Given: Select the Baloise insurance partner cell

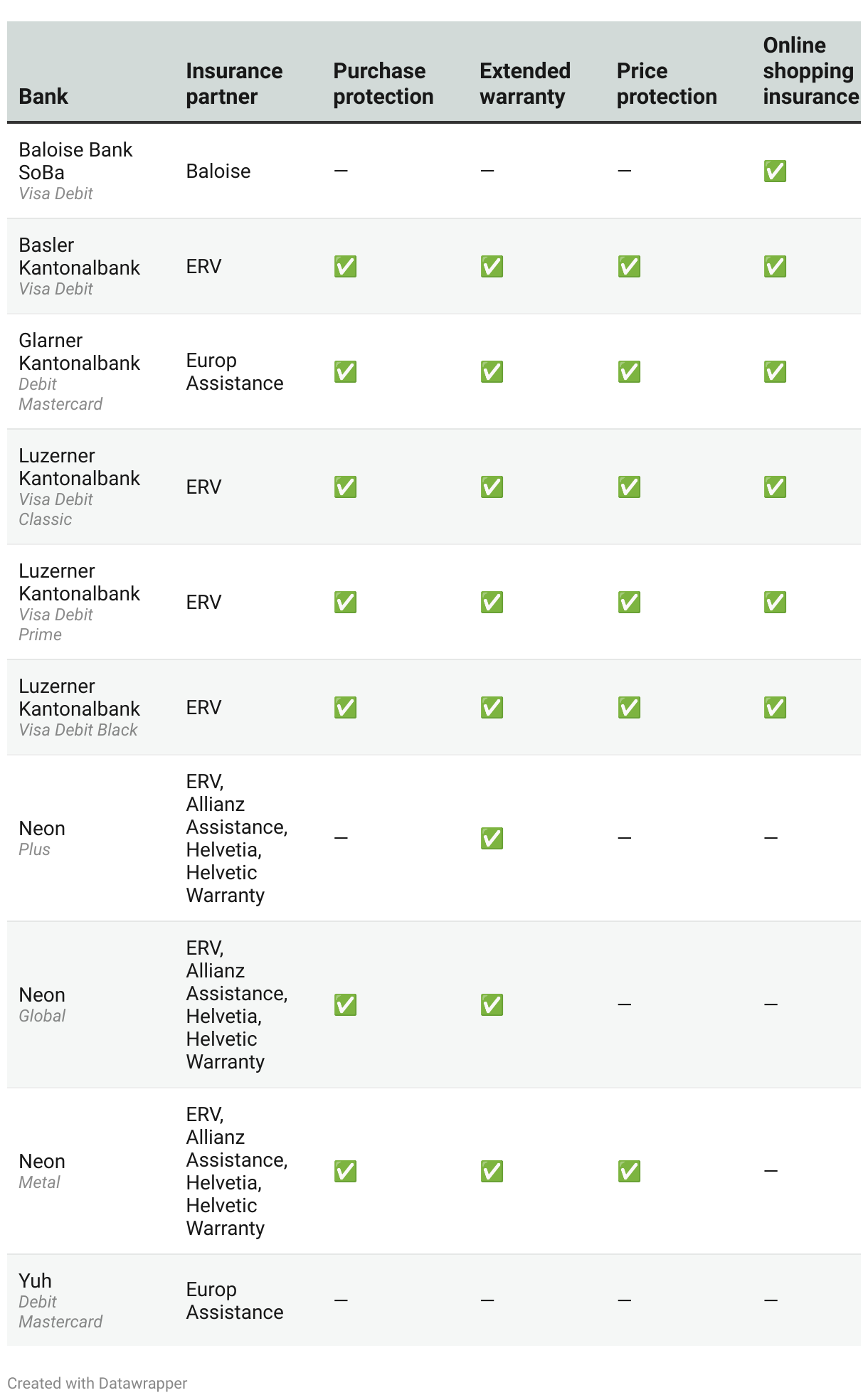Looking at the screenshot, I should 218,171.
